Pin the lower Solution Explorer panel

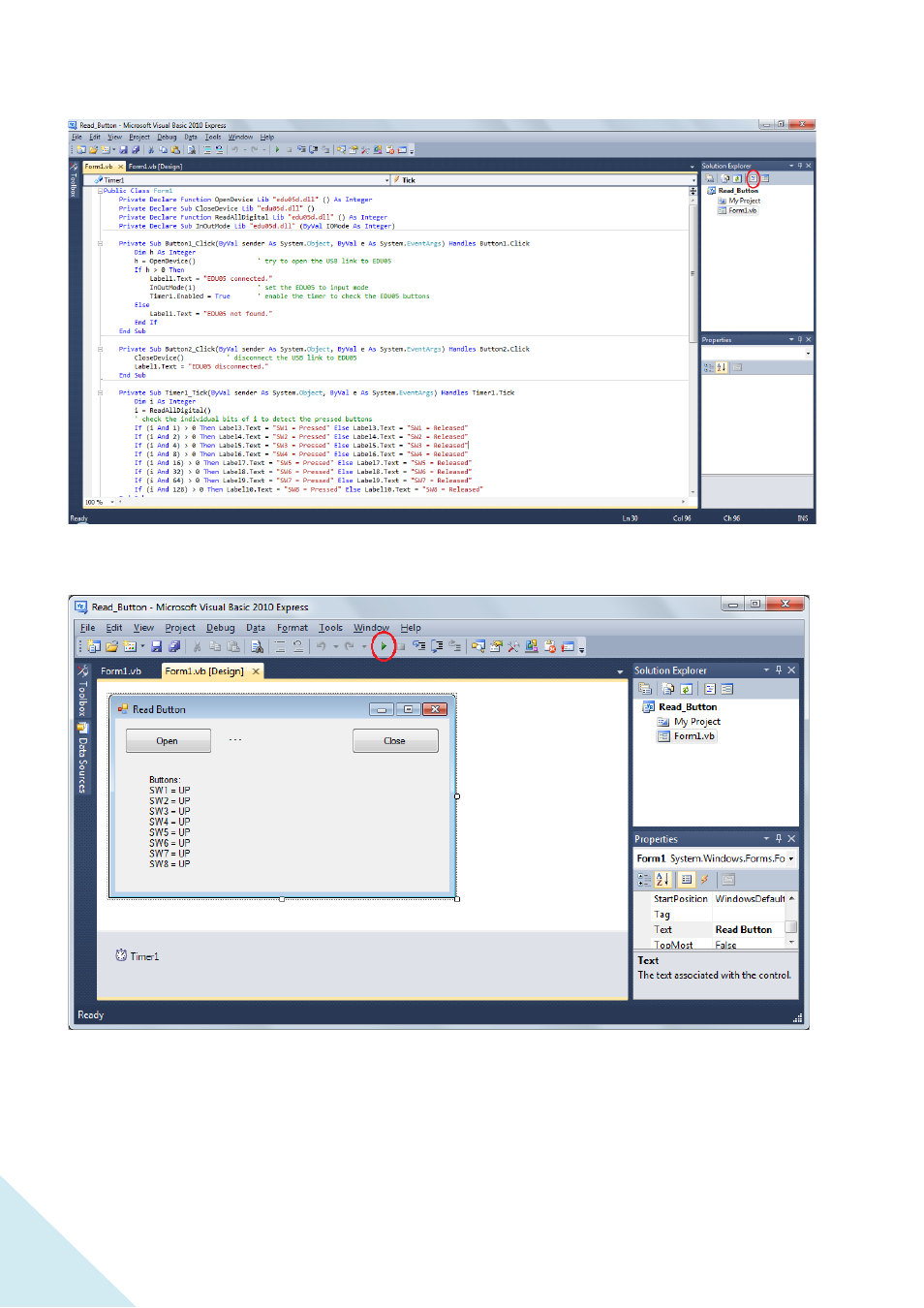point(779,670)
